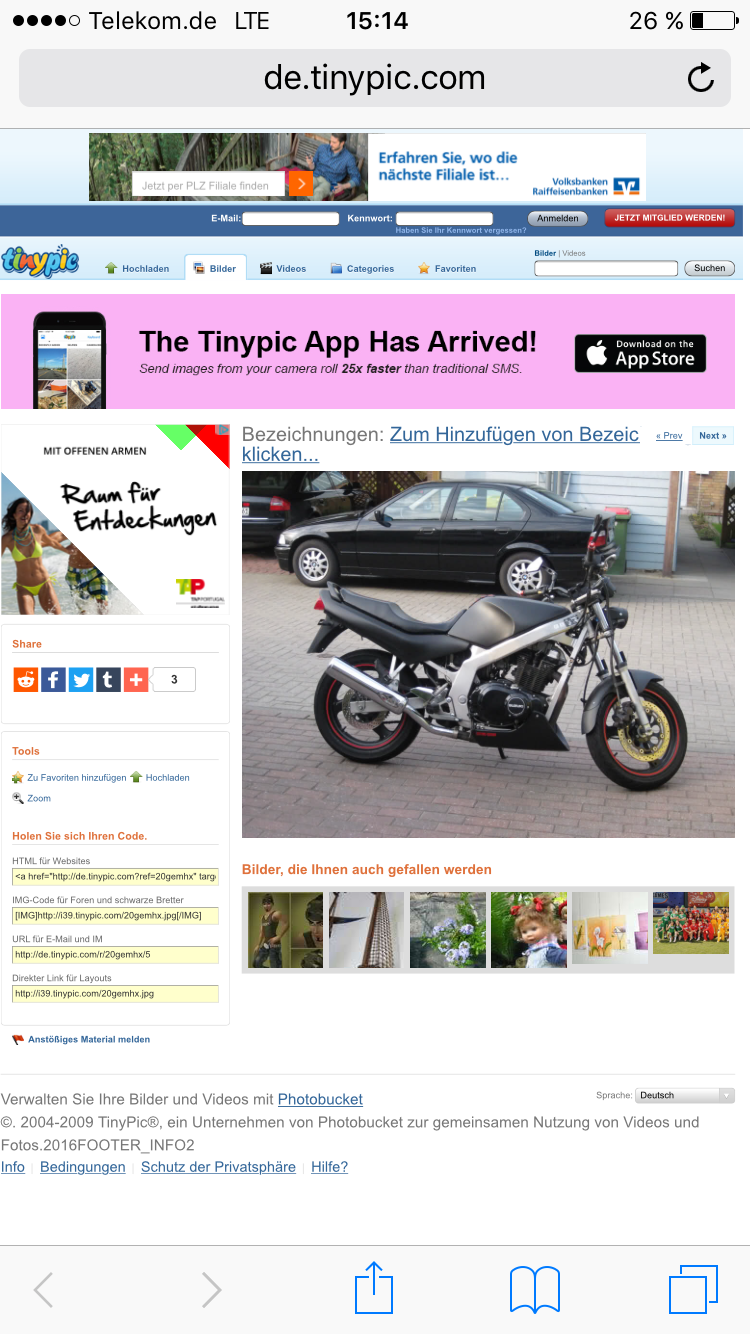750x1334 pixels.
Task: Open more sharing options plus icon
Action: click(136, 680)
